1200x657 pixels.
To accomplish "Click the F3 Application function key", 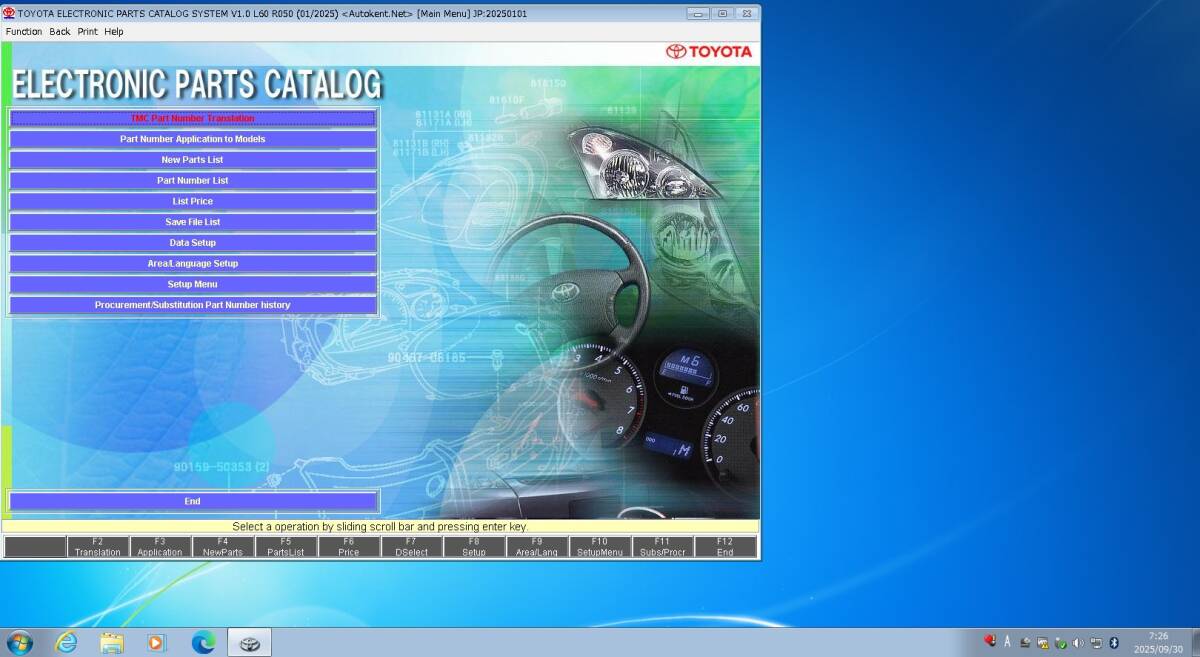I will (160, 547).
